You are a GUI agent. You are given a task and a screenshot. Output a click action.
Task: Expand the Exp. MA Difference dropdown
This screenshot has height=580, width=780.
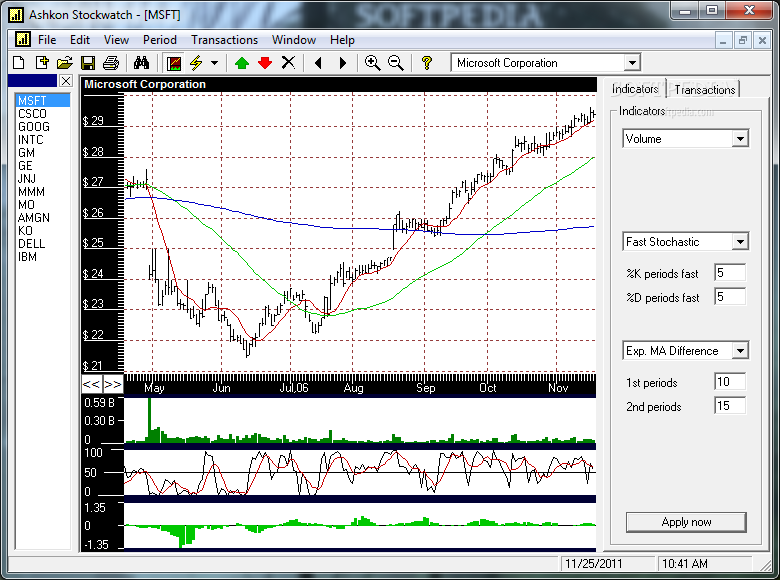tap(740, 351)
